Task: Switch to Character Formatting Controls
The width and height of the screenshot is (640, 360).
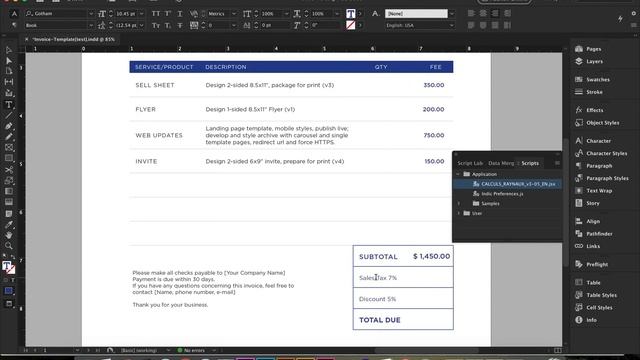Action: click(14, 14)
